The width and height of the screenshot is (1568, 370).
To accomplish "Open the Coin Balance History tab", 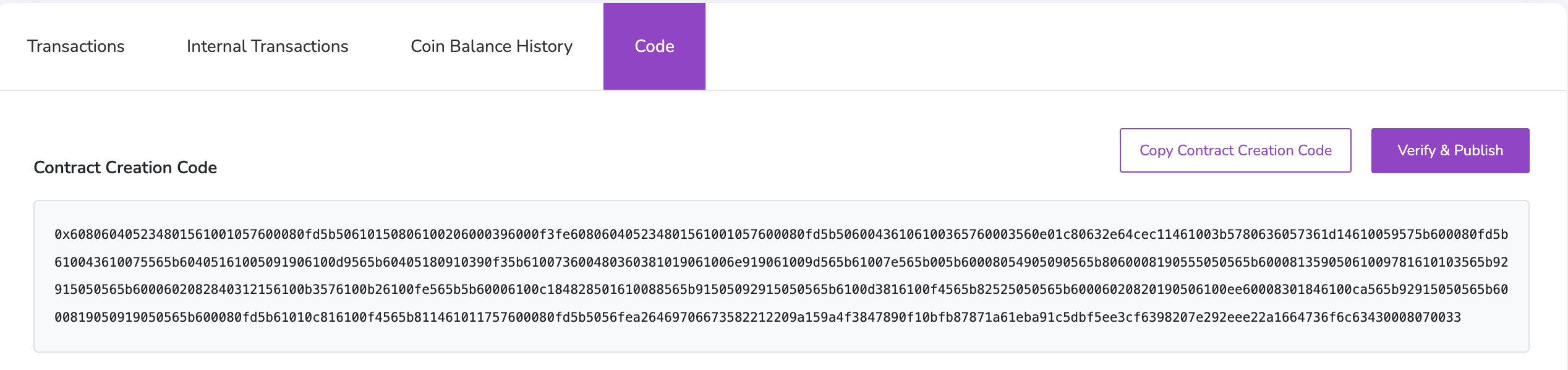I will click(x=492, y=46).
